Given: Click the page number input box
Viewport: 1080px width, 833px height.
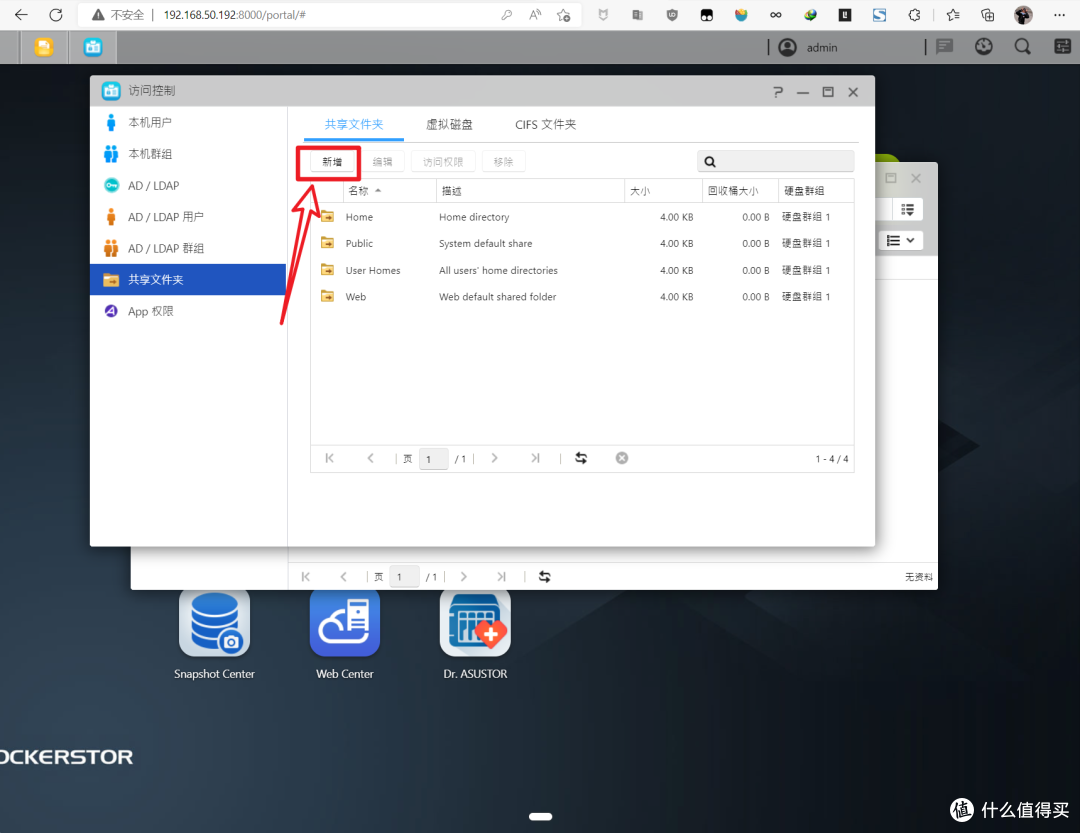Looking at the screenshot, I should (x=434, y=459).
